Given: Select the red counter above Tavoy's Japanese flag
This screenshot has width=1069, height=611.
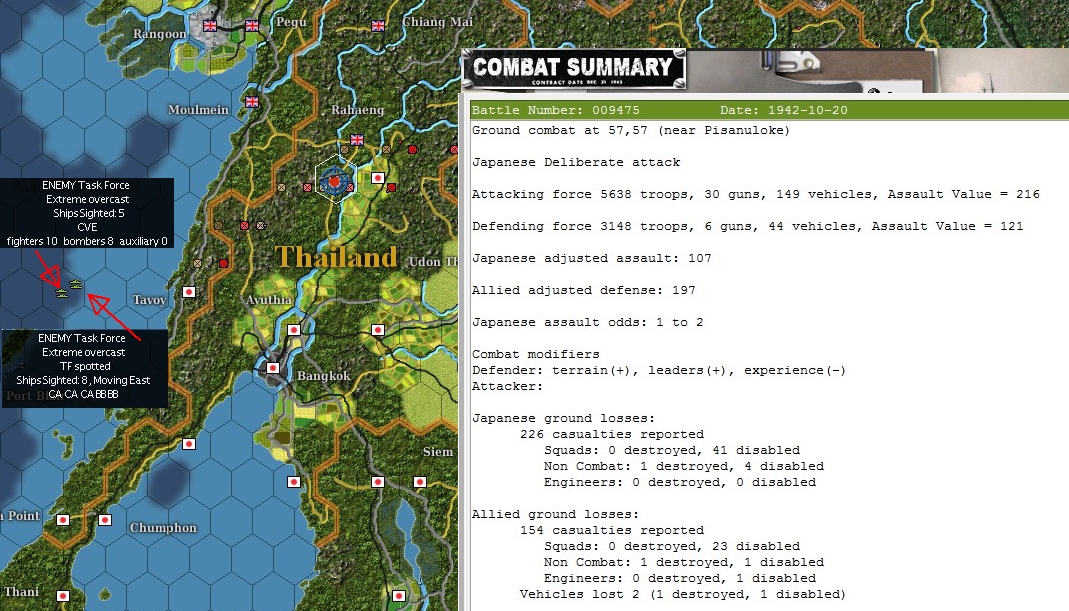Looking at the screenshot, I should pos(223,263).
